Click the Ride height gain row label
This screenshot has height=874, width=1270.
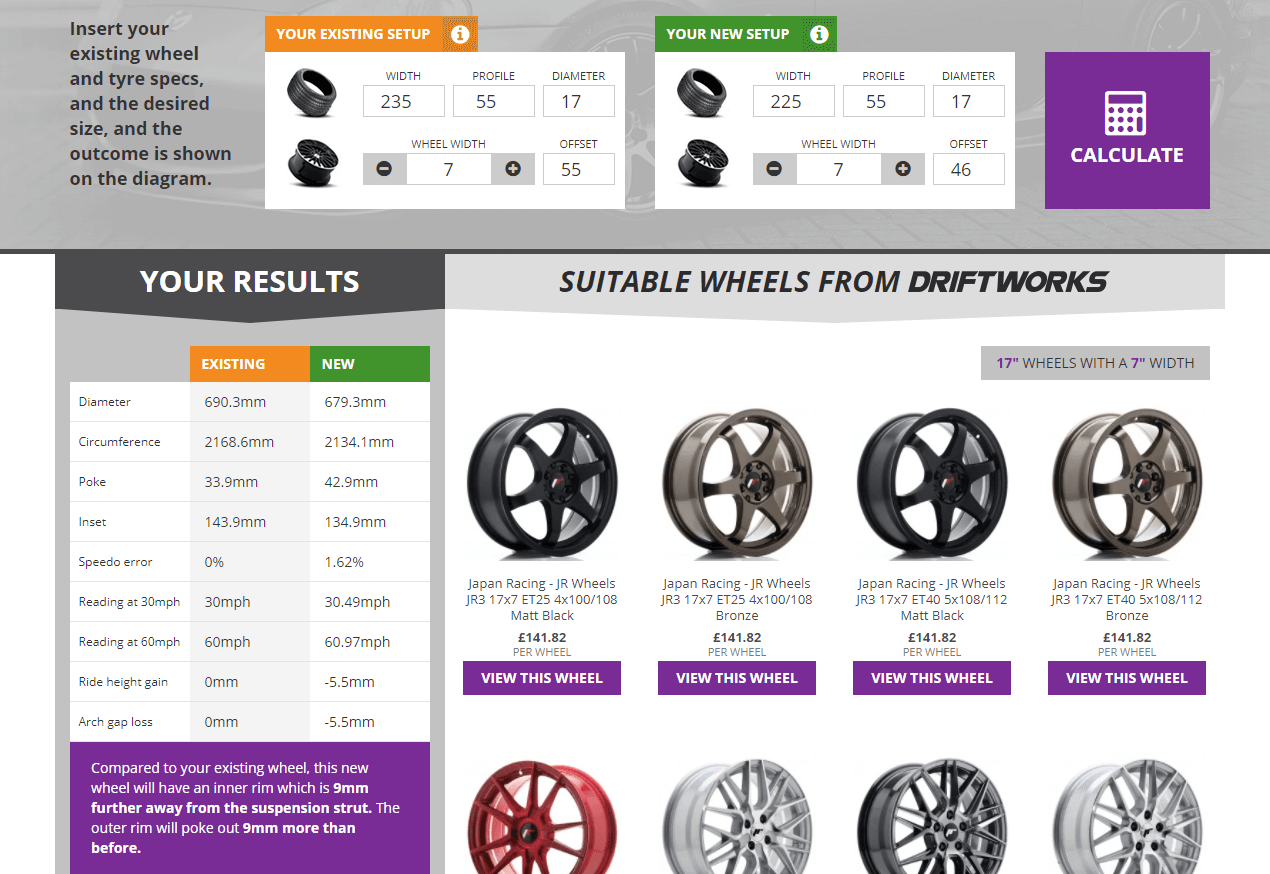click(x=123, y=682)
